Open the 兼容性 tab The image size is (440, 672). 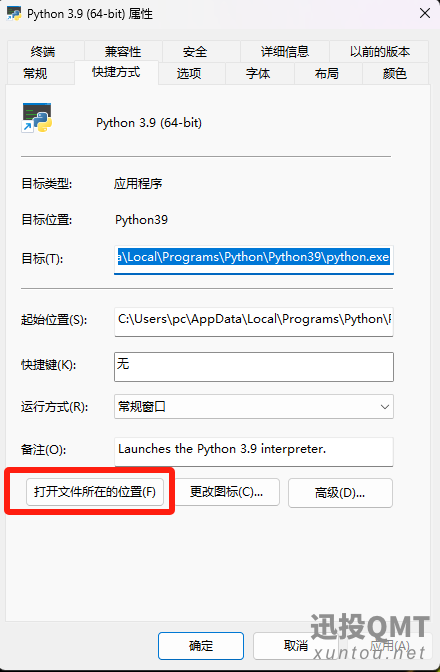[x=123, y=52]
